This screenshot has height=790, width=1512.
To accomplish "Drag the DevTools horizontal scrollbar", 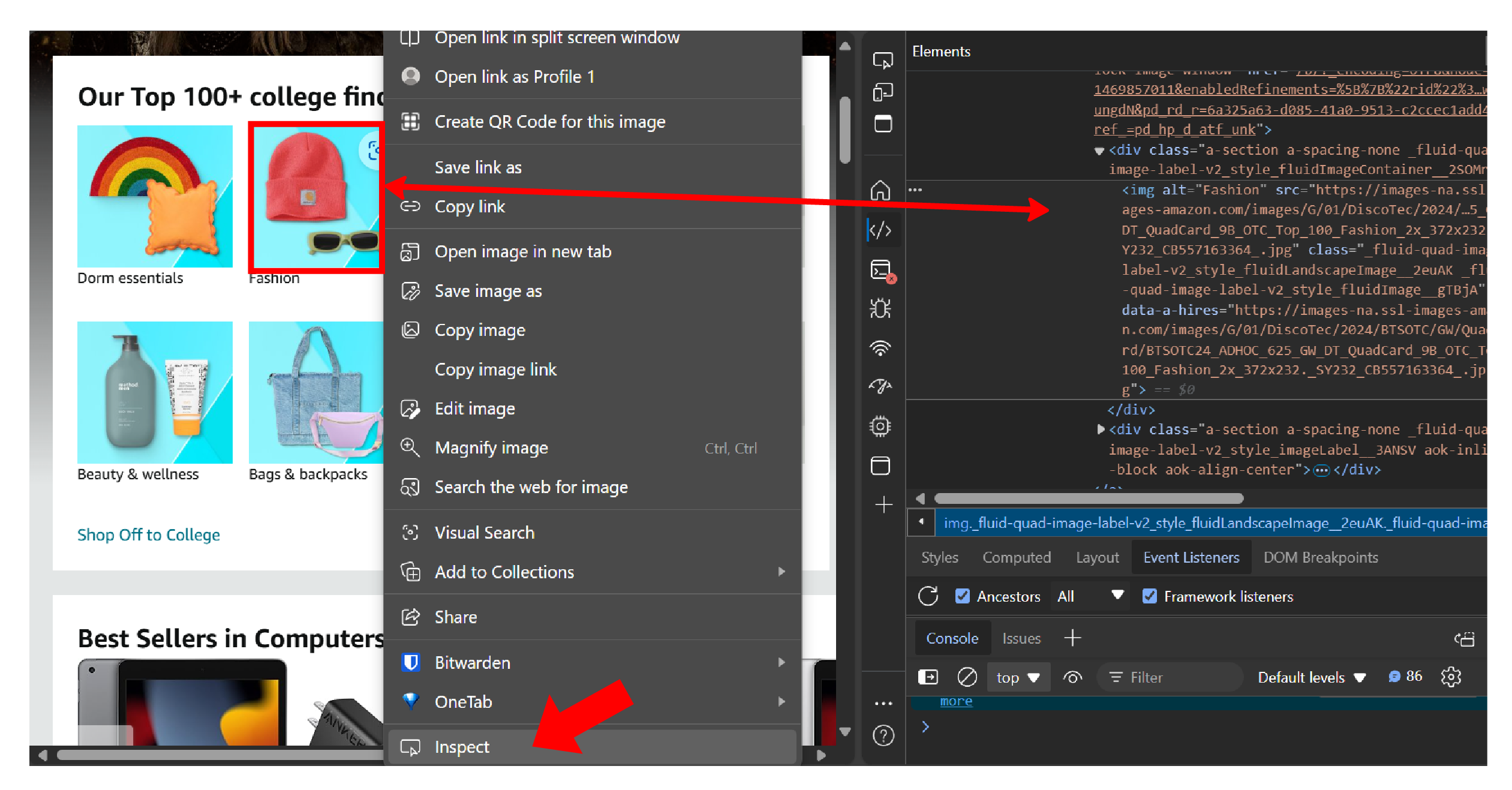I will coord(1085,498).
